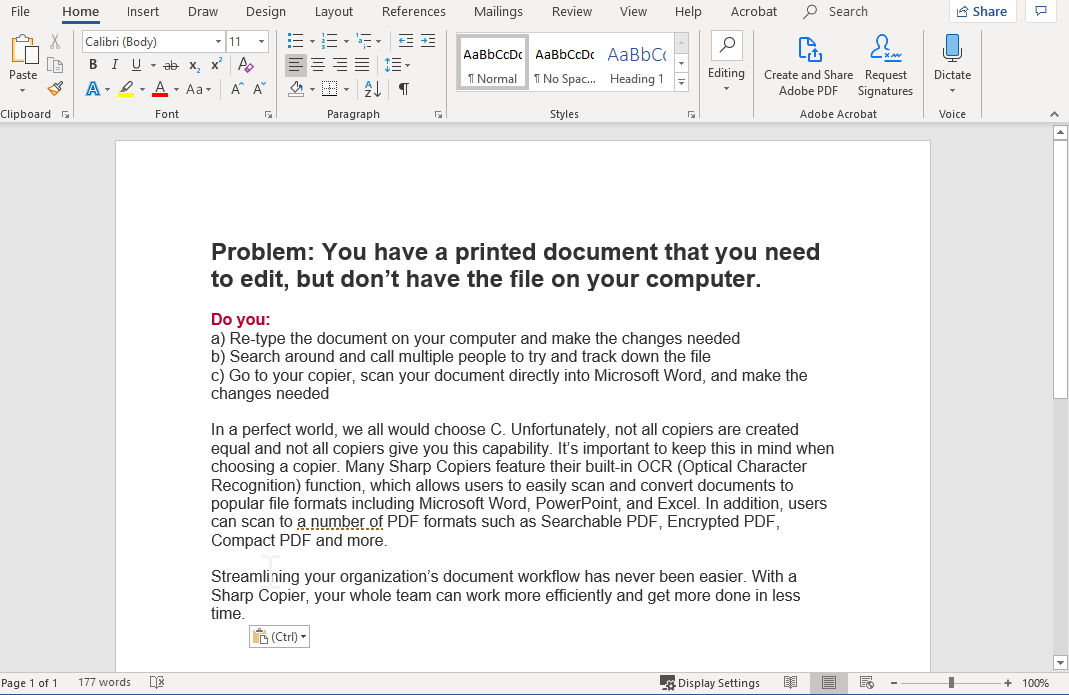Open the font size dropdown
Image resolution: width=1069 pixels, height=695 pixels.
tap(261, 42)
